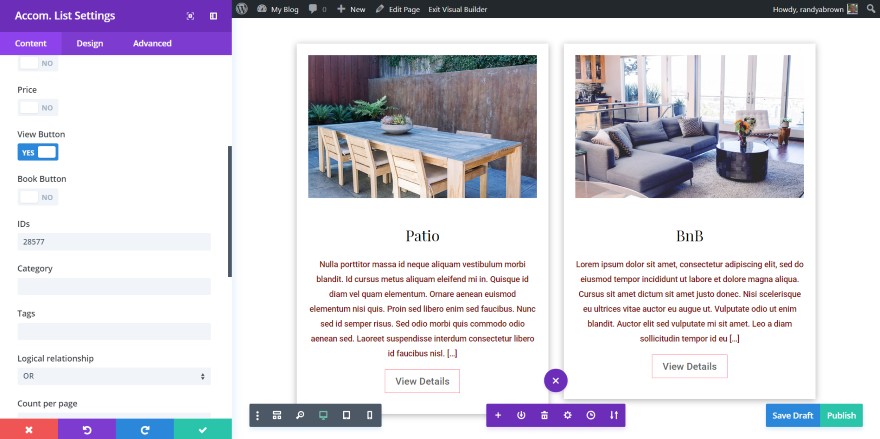Switch to the Design tab

point(90,43)
